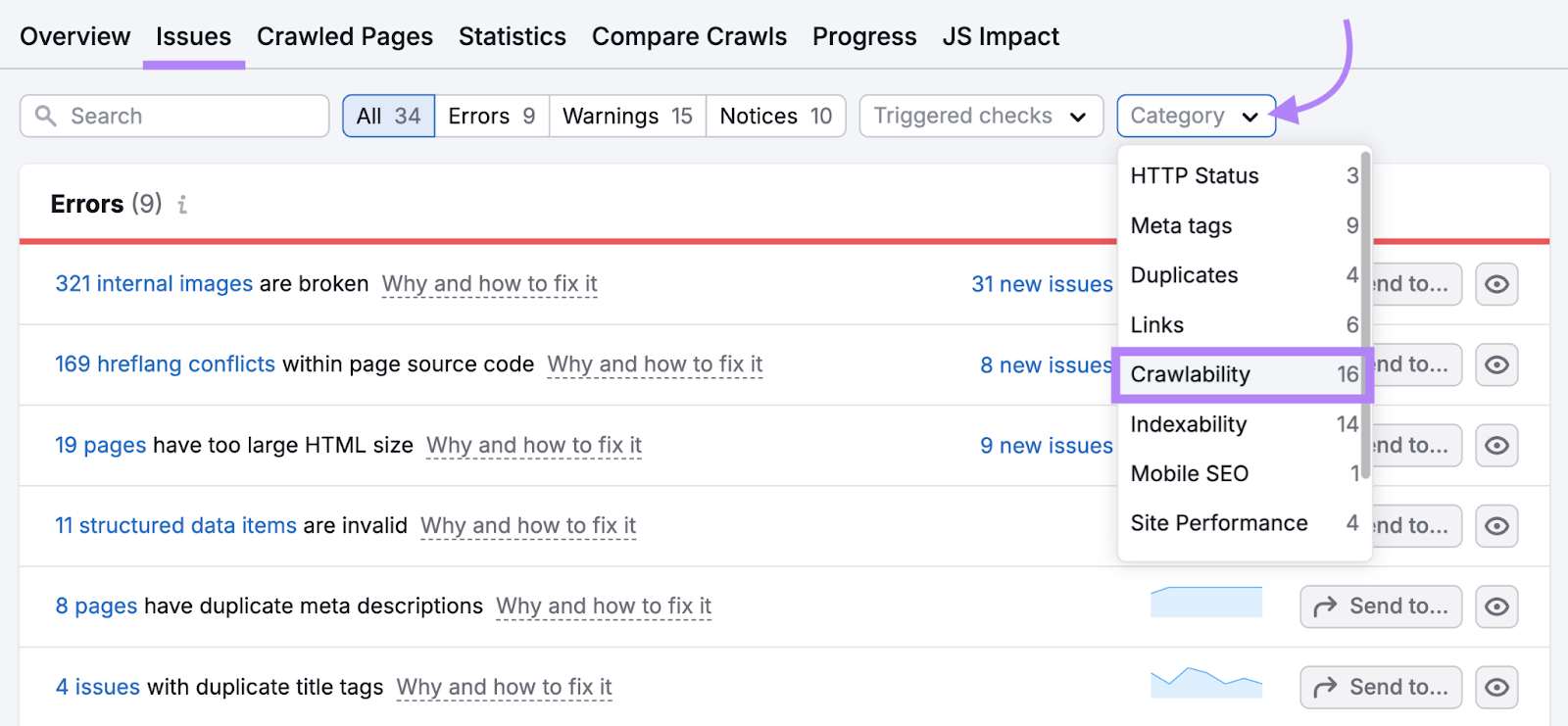Filter issues by Warnings 15
1568x726 pixels.
tap(627, 116)
